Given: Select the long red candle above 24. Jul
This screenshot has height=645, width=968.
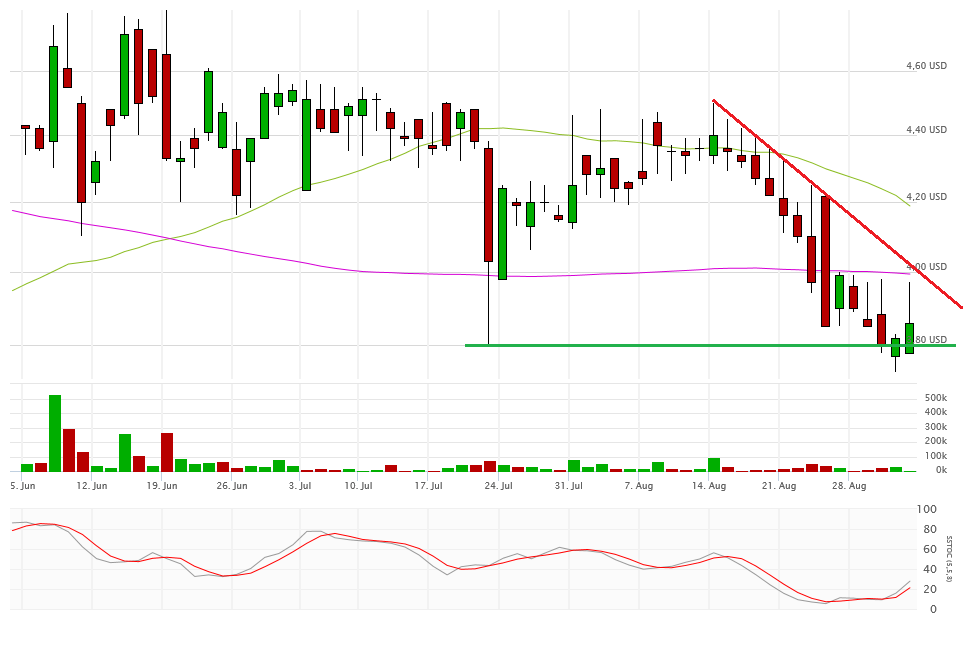Looking at the screenshot, I should tap(488, 205).
